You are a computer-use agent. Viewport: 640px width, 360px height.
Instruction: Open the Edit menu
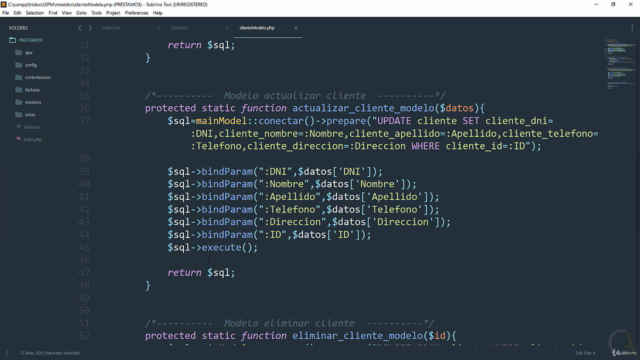coord(17,13)
